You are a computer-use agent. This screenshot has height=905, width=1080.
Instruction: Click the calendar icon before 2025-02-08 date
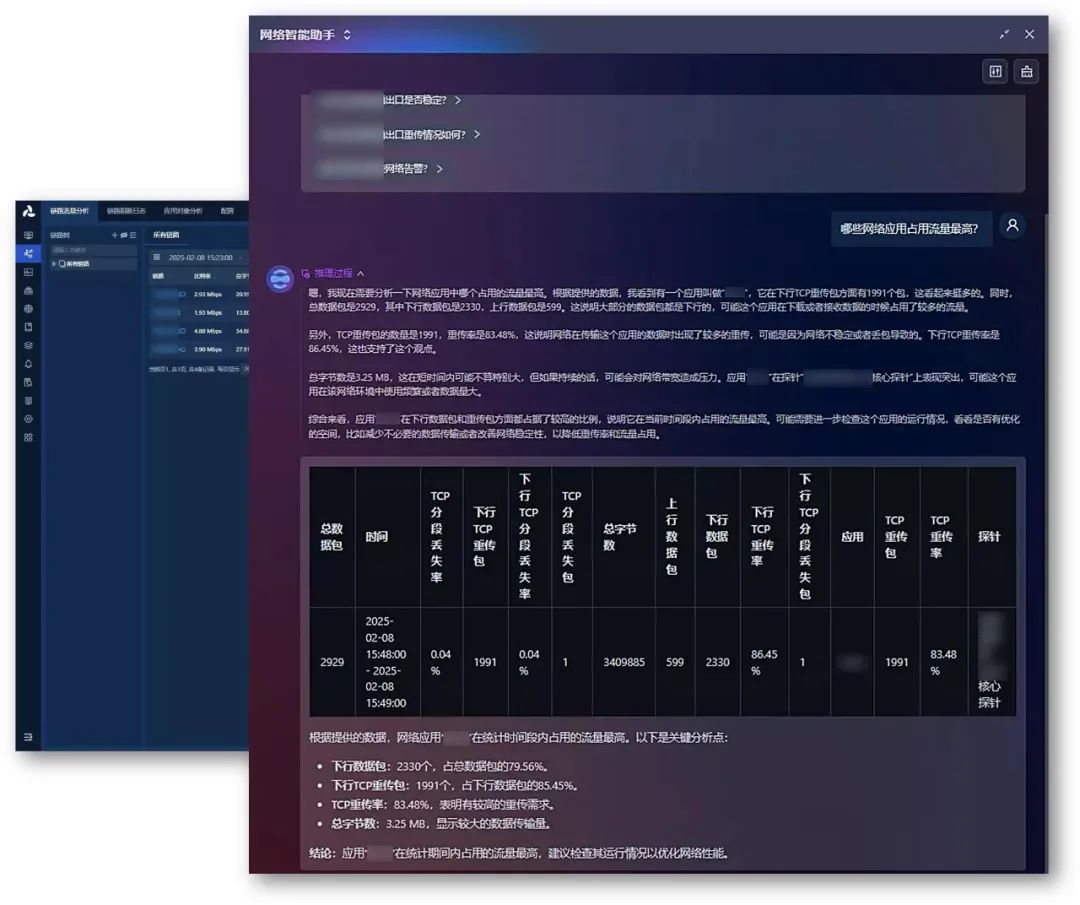pyautogui.click(x=157, y=257)
